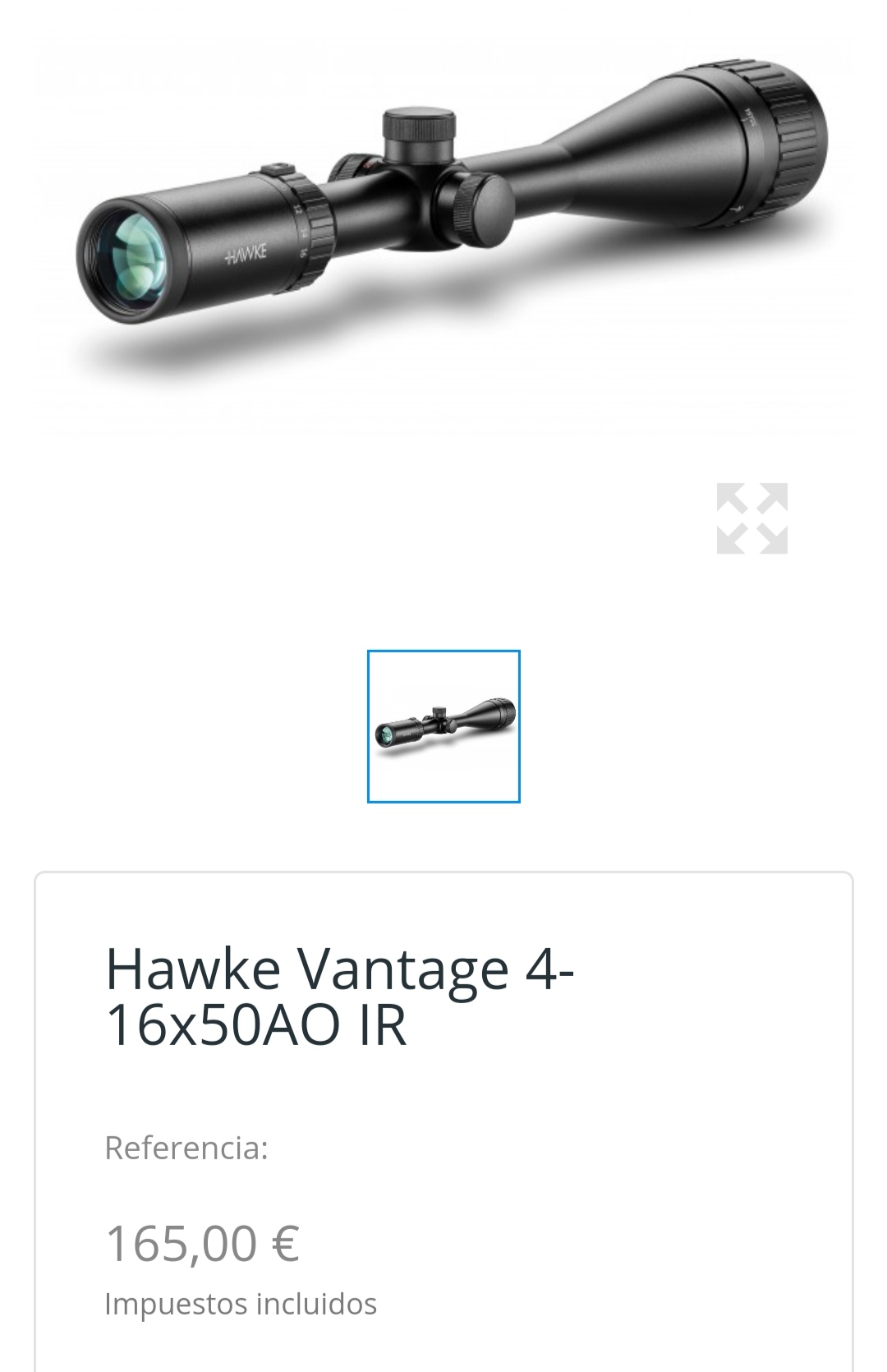
Task: Click the top-left arrow of expand icon
Action: pos(732,499)
